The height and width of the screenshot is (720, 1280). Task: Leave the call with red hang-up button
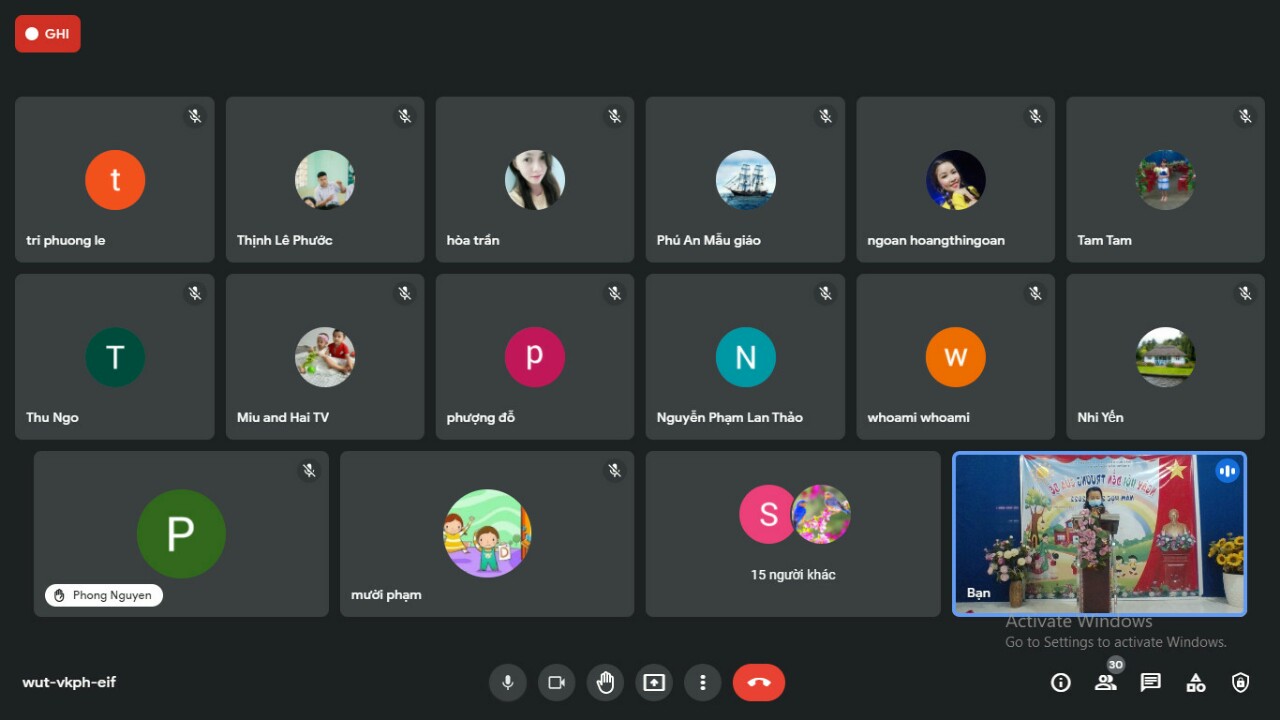click(x=758, y=682)
